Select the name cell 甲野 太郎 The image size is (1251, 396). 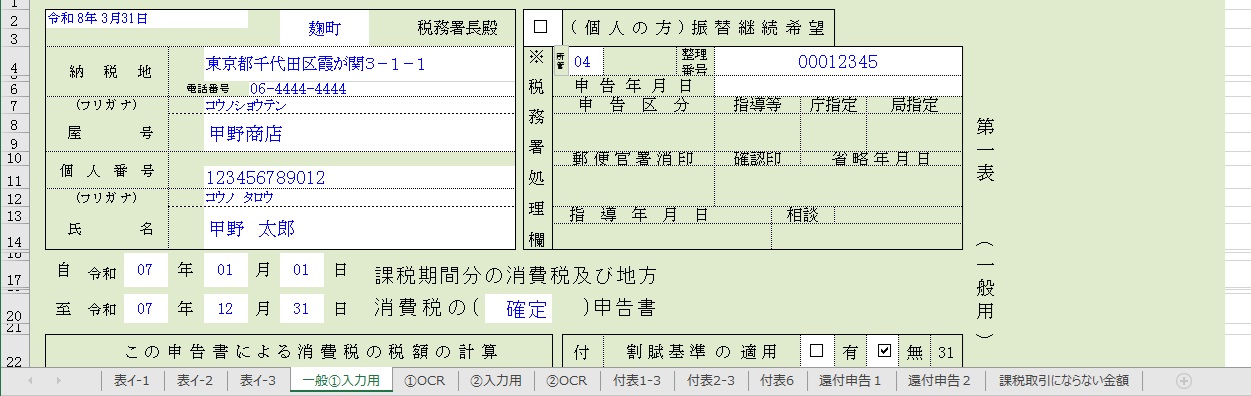point(360,228)
